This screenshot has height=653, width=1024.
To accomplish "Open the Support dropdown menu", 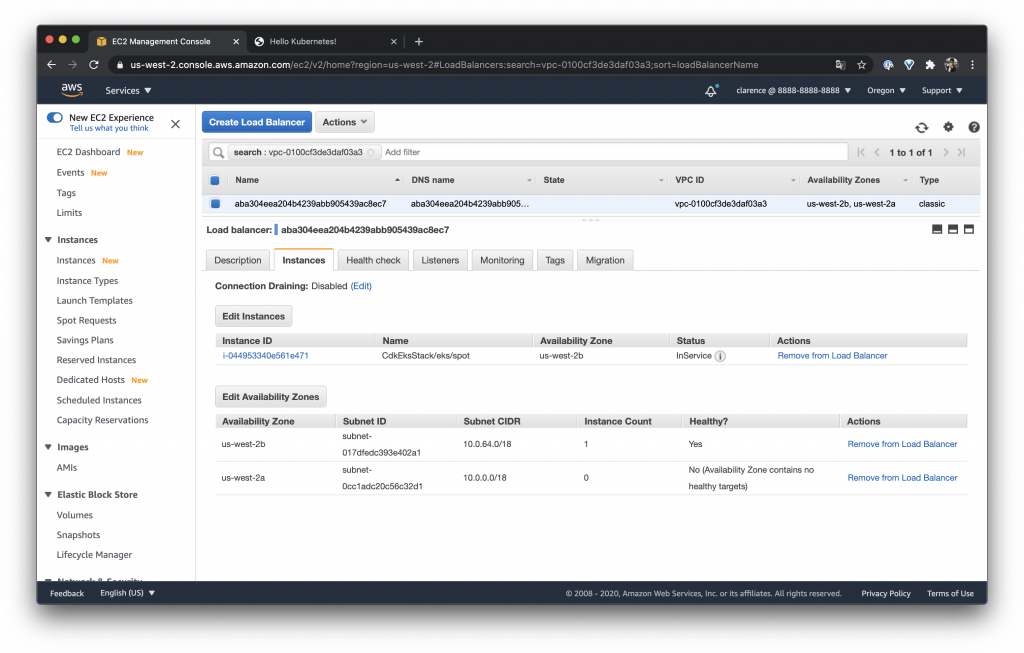I will click(942, 91).
